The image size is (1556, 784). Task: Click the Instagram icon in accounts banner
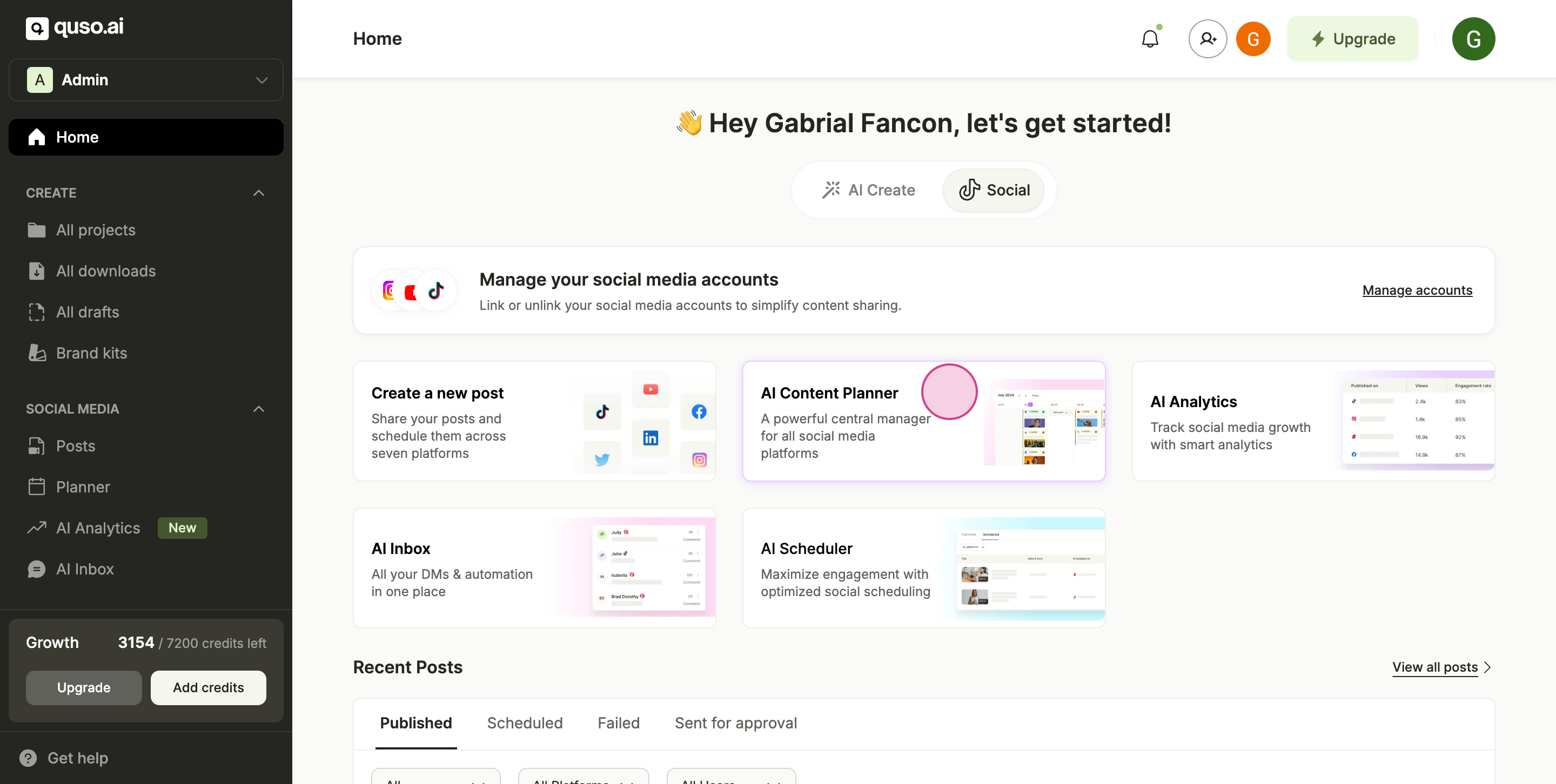pos(390,291)
